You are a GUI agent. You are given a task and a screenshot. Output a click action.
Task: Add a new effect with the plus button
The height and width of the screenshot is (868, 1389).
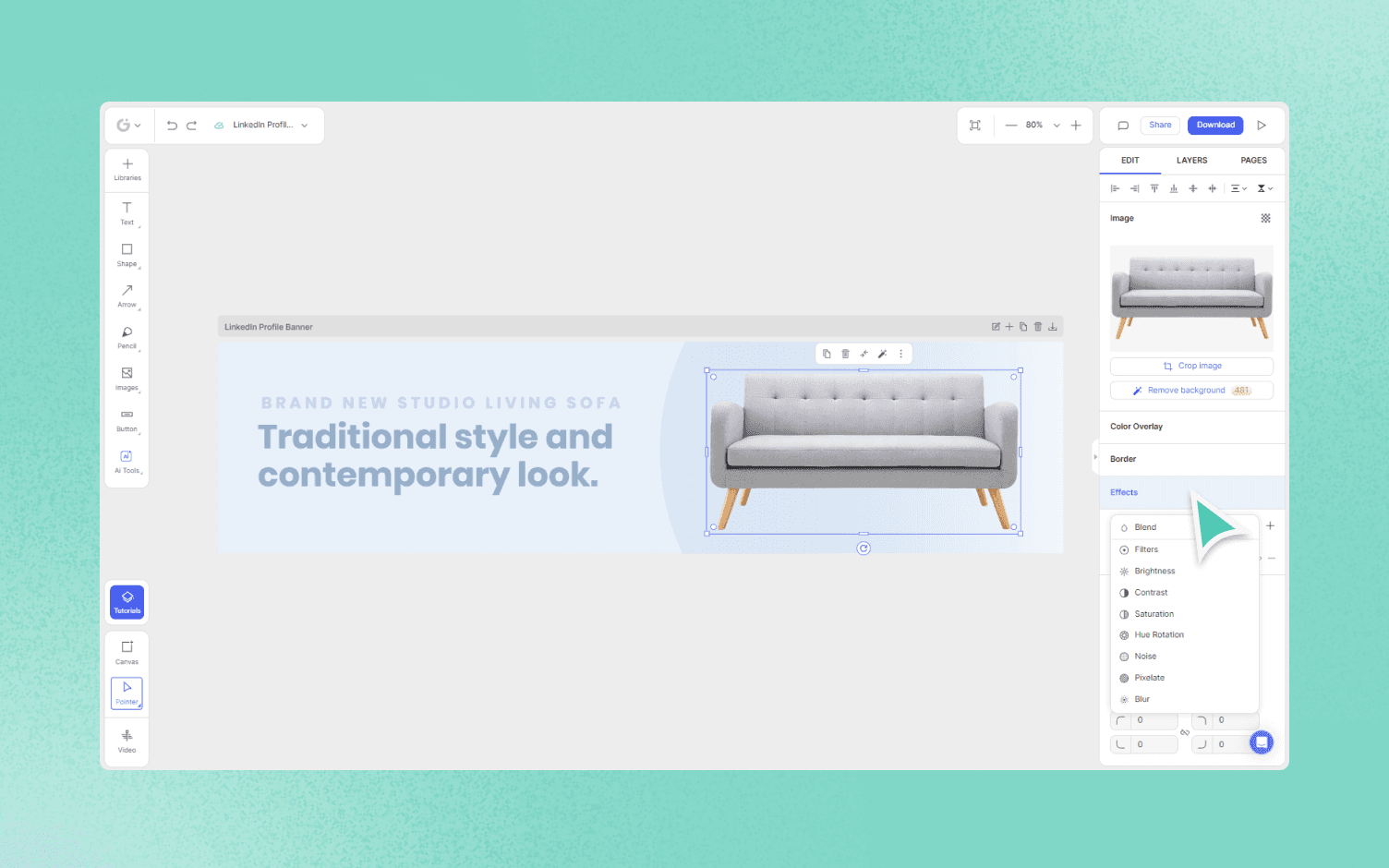point(1271,526)
